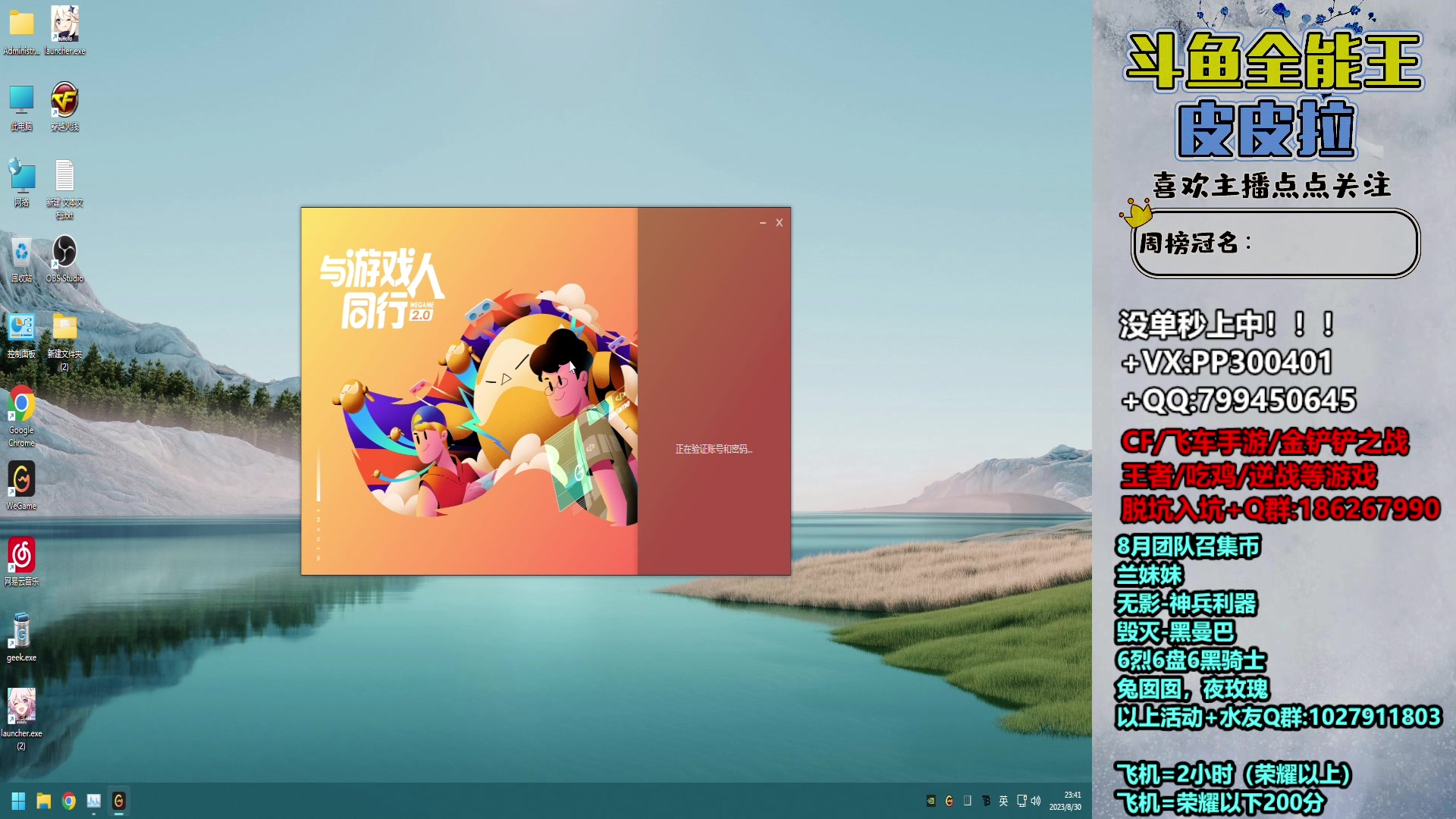Close the WeGame login window
Screen dimensions: 1456x819
point(779,223)
